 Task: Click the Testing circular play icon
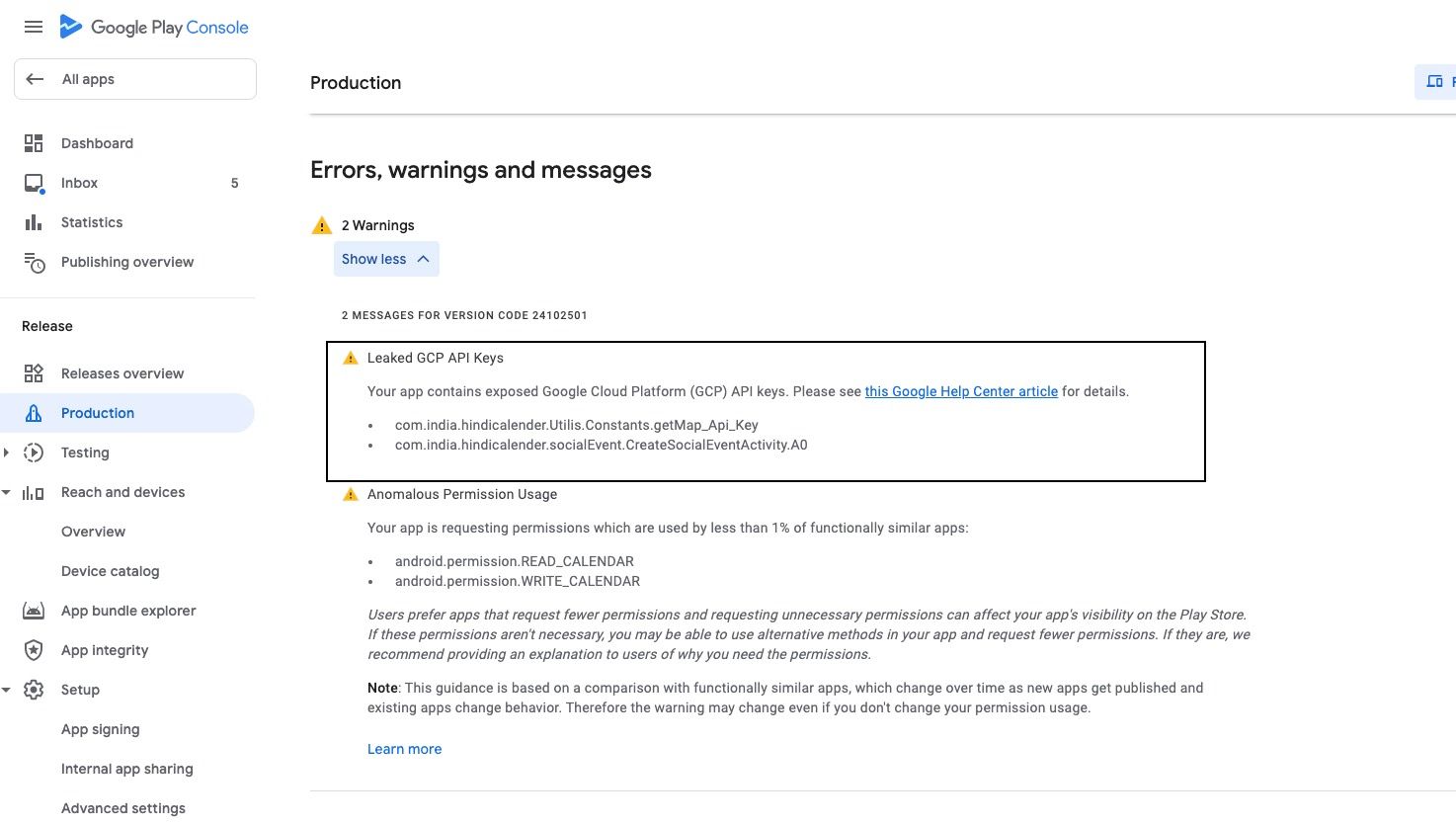click(x=34, y=453)
